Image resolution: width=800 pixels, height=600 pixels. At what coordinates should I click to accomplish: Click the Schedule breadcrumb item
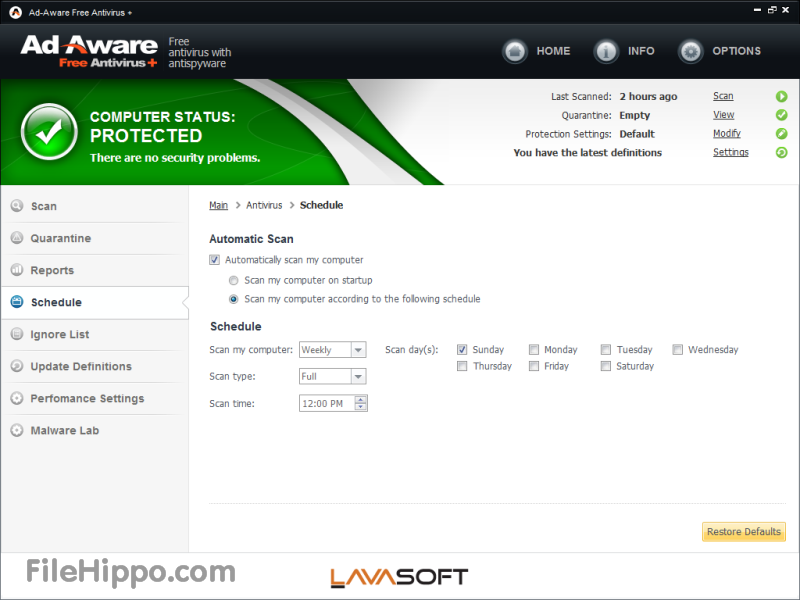pyautogui.click(x=321, y=205)
